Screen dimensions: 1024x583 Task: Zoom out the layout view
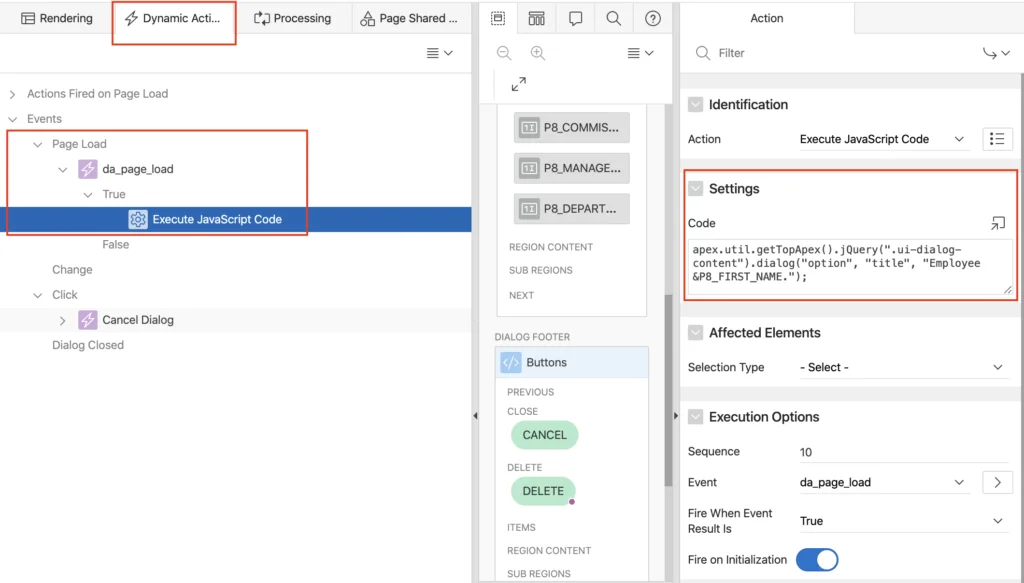pyautogui.click(x=504, y=53)
